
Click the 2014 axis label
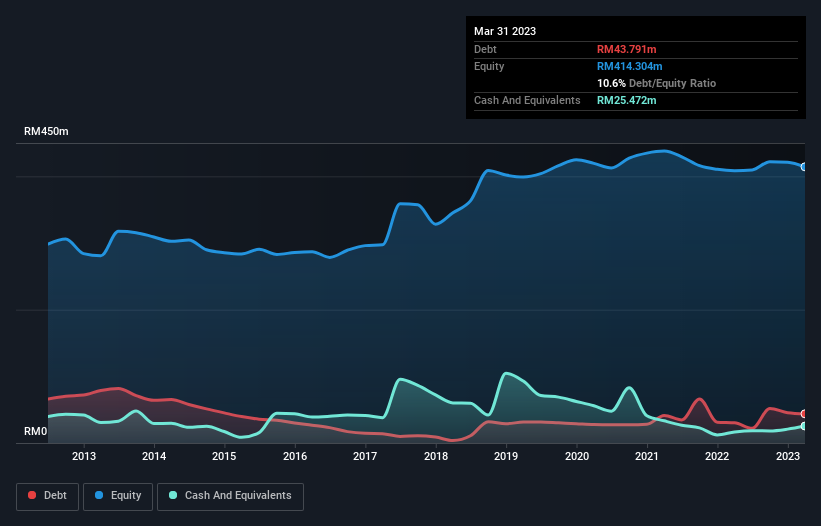154,456
